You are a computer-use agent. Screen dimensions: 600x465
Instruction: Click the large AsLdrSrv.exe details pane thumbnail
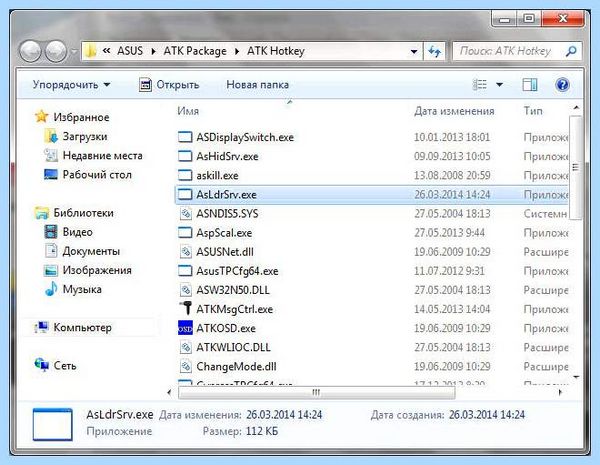click(x=52, y=424)
